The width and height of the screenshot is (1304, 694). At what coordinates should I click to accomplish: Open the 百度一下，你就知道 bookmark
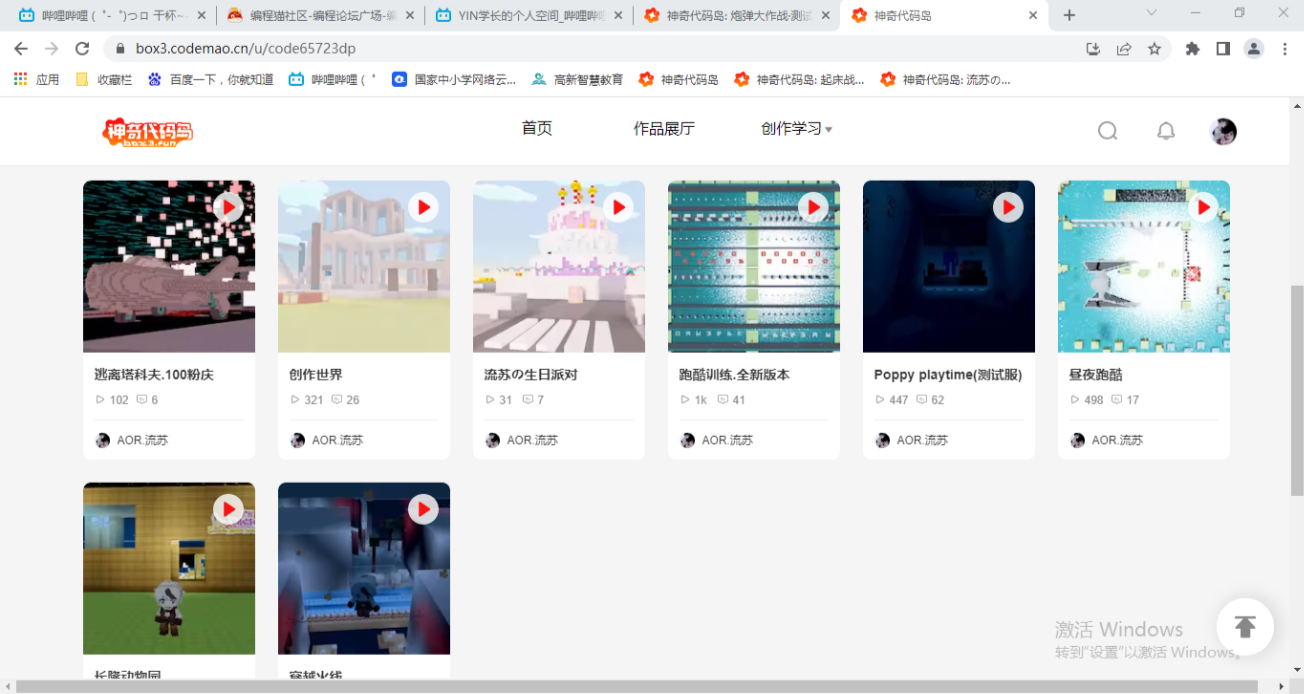pyautogui.click(x=210, y=79)
